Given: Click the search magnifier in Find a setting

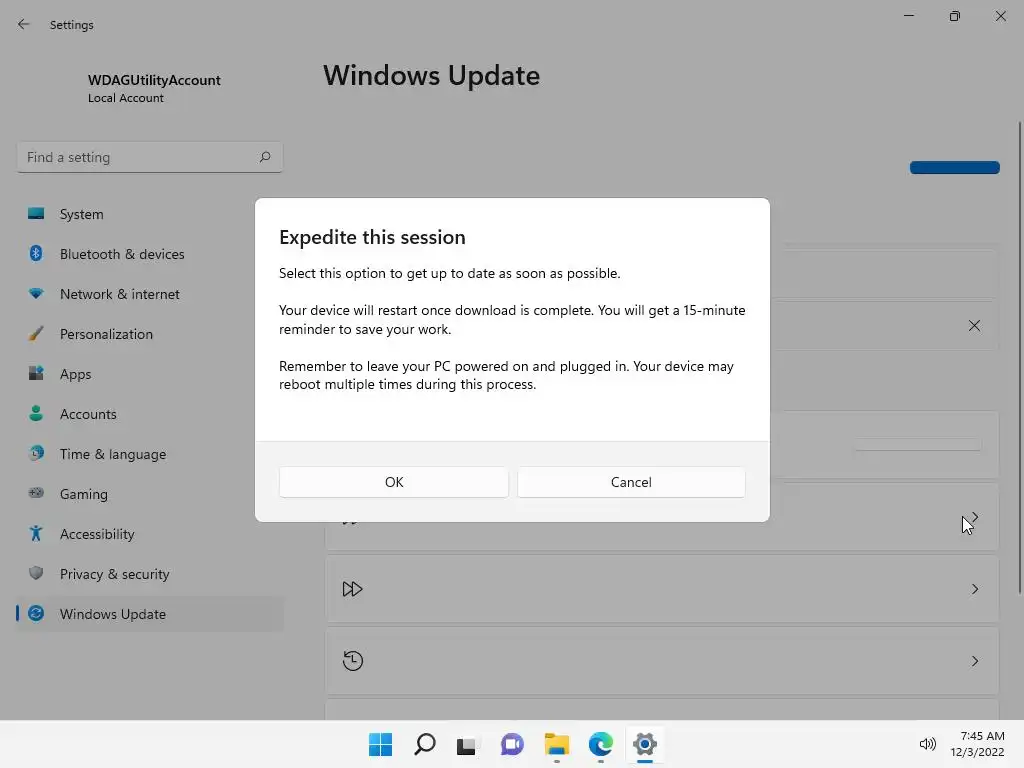Looking at the screenshot, I should coord(264,157).
